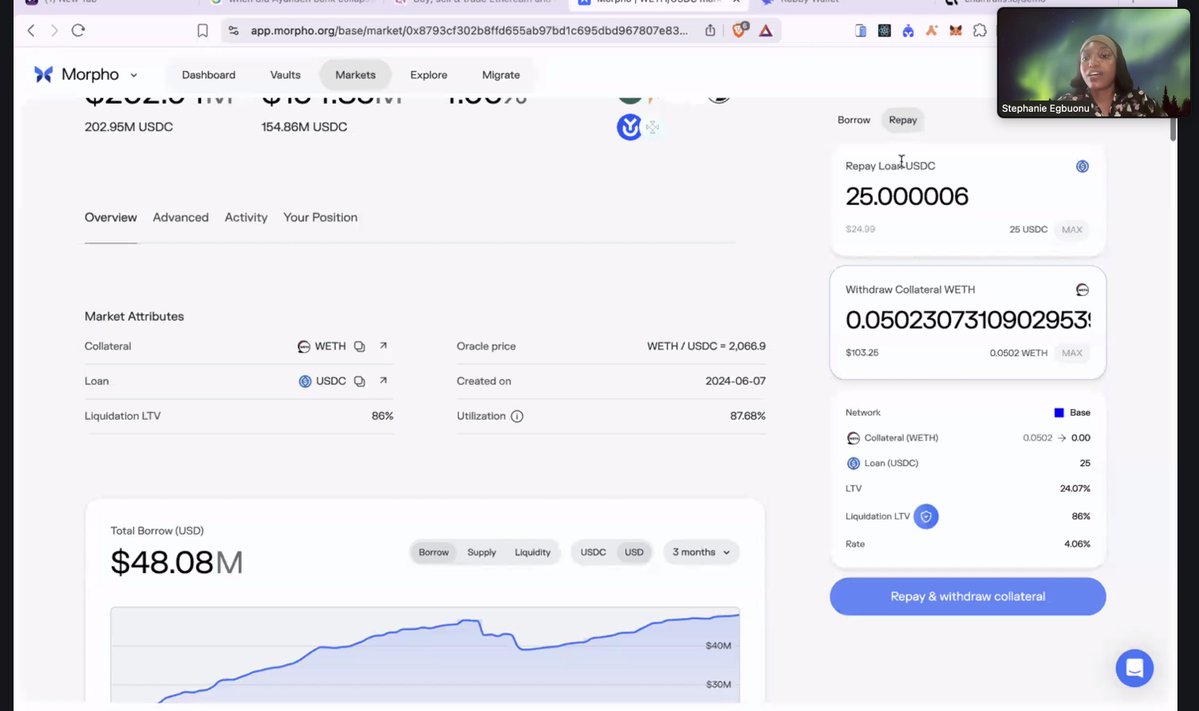Click the Utilization value 87.68%

click(747, 416)
